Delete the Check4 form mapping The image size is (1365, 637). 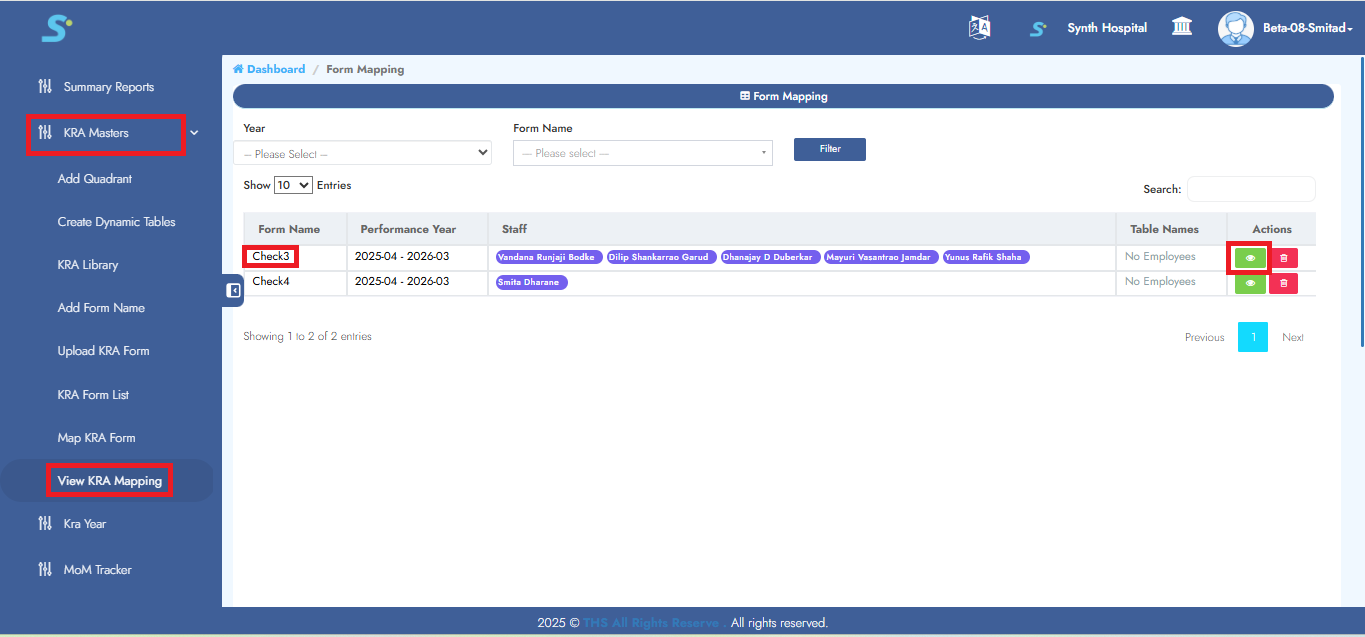(x=1284, y=283)
